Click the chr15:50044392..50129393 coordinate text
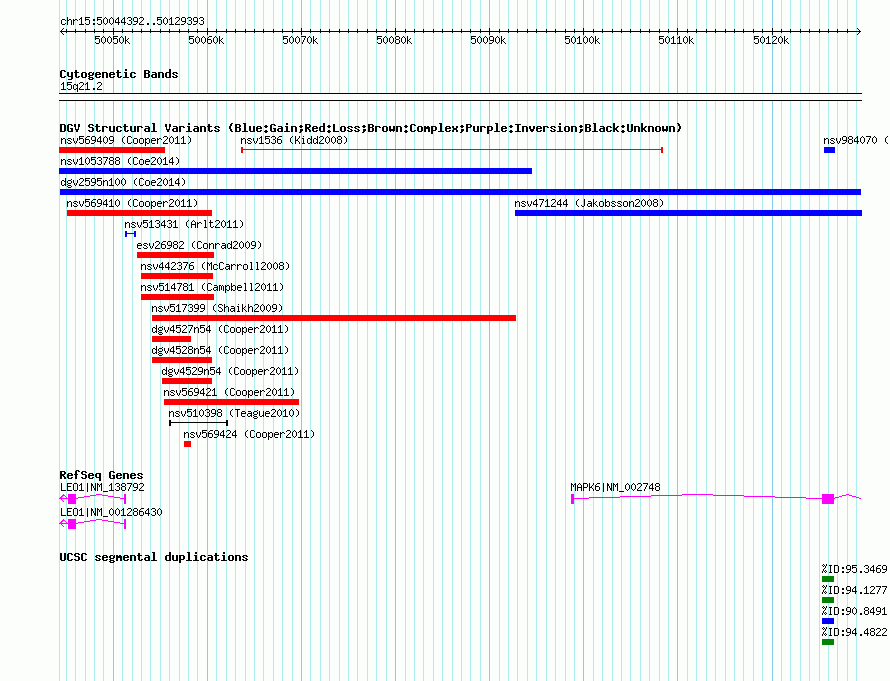890x681 pixels. pos(132,21)
